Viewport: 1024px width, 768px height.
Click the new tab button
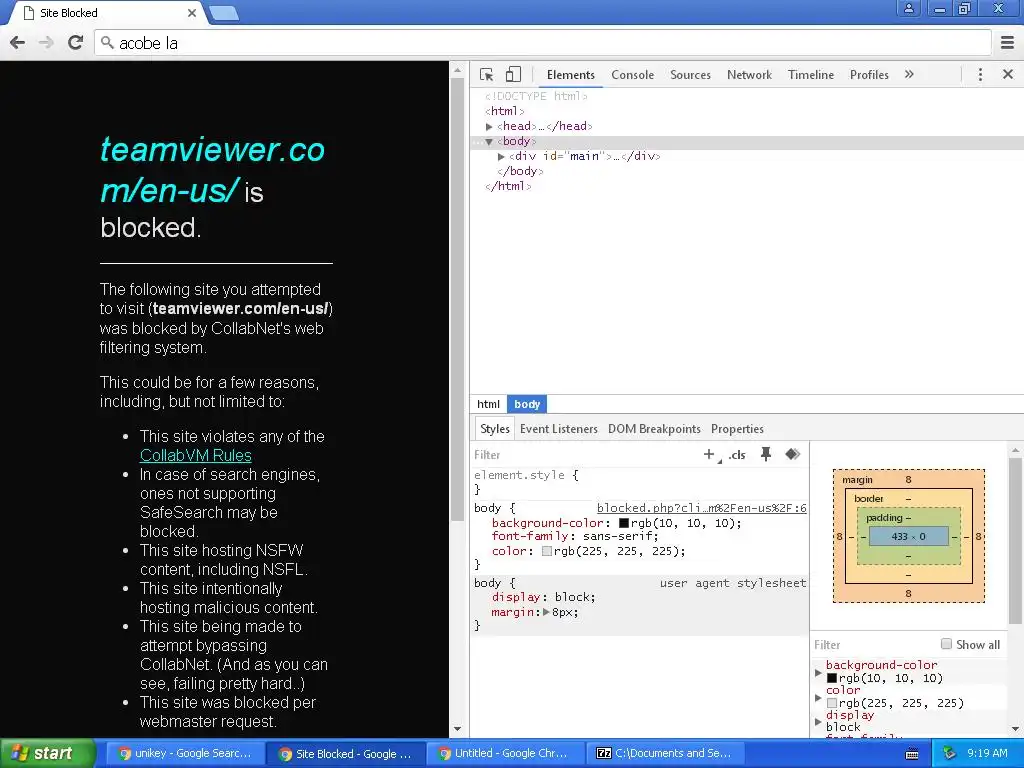pos(224,13)
